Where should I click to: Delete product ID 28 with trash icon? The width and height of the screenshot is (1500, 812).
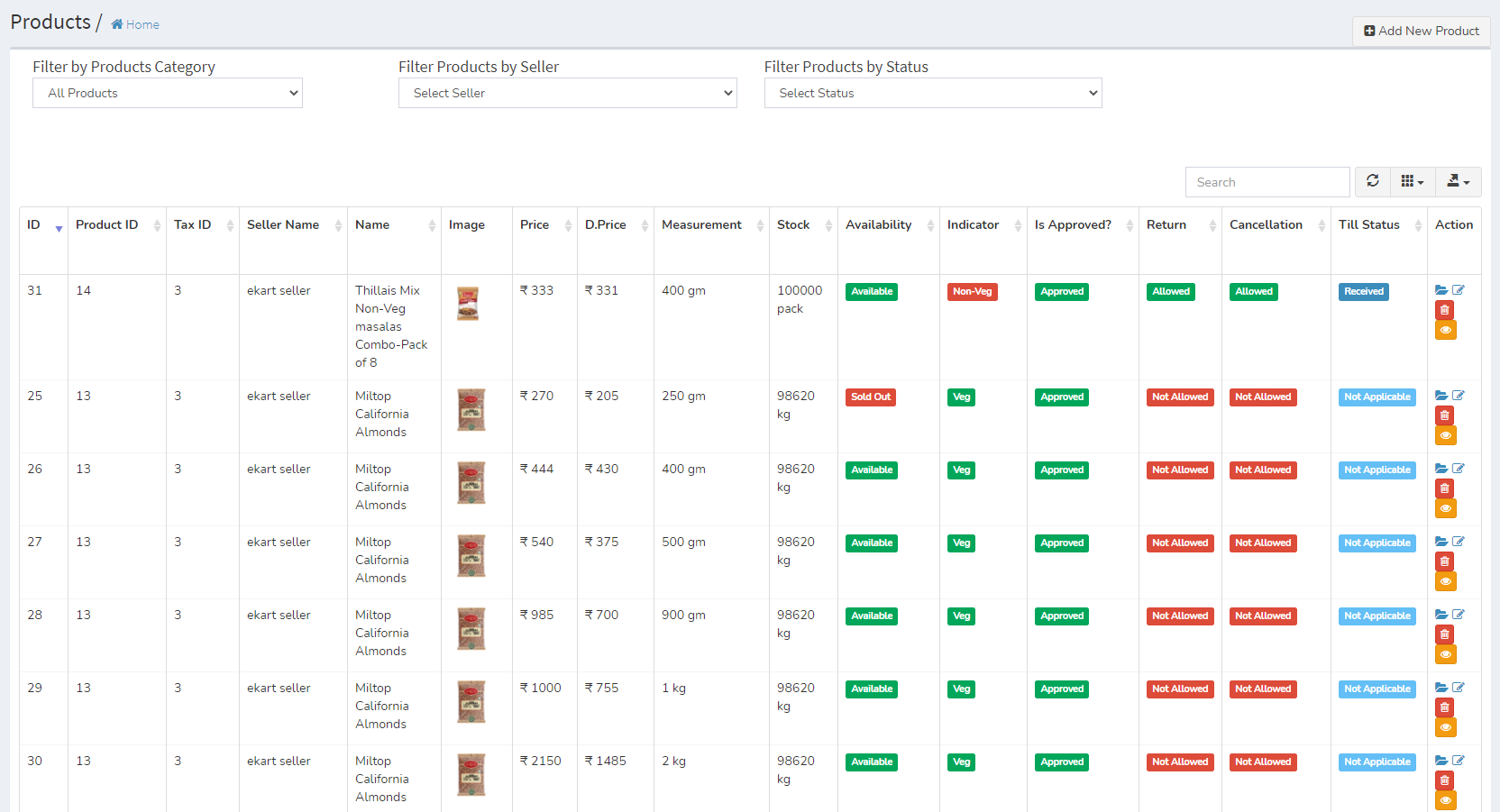click(x=1445, y=634)
